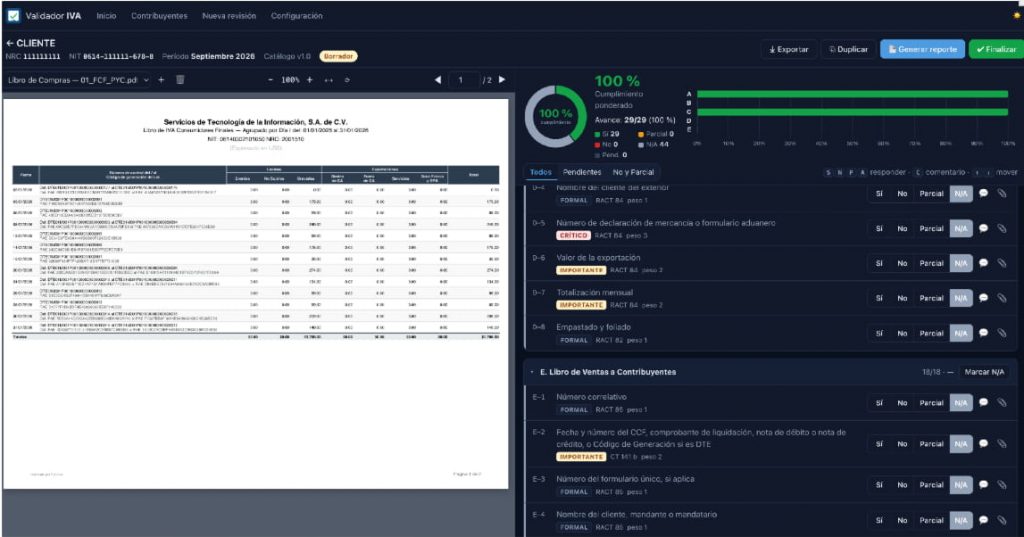The width and height of the screenshot is (1024, 537).
Task: Open comment for D-6 Valor de la exportación
Action: pyautogui.click(x=984, y=263)
